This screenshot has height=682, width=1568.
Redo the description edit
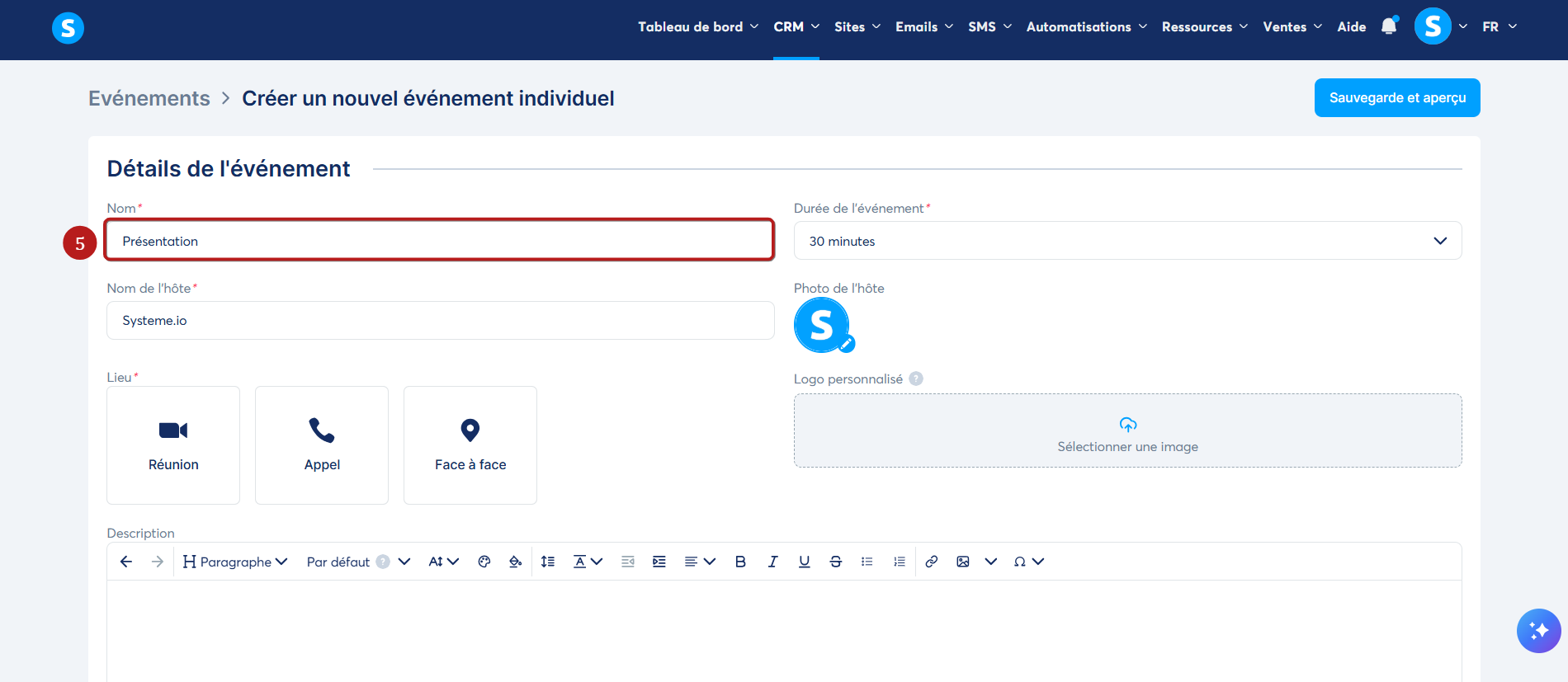click(158, 562)
